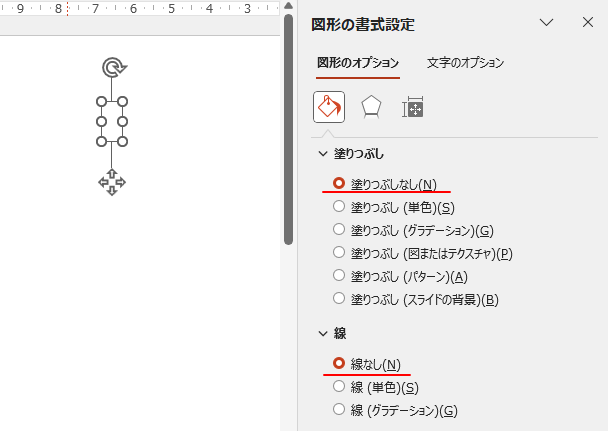Select 塗りつぶしなし(N) radio option
The image size is (608, 431).
click(385, 184)
